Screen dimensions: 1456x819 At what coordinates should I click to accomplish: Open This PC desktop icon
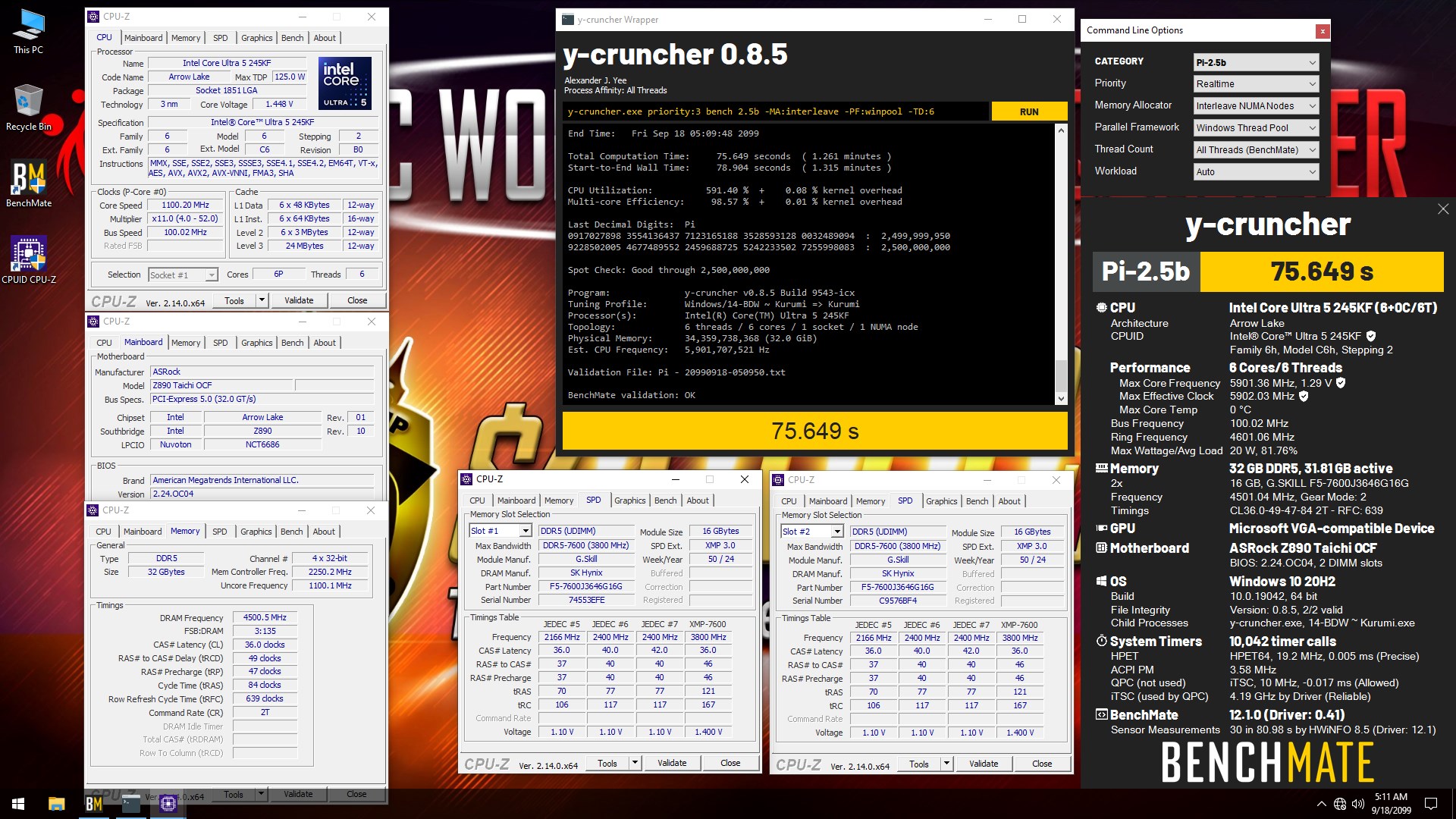(28, 32)
